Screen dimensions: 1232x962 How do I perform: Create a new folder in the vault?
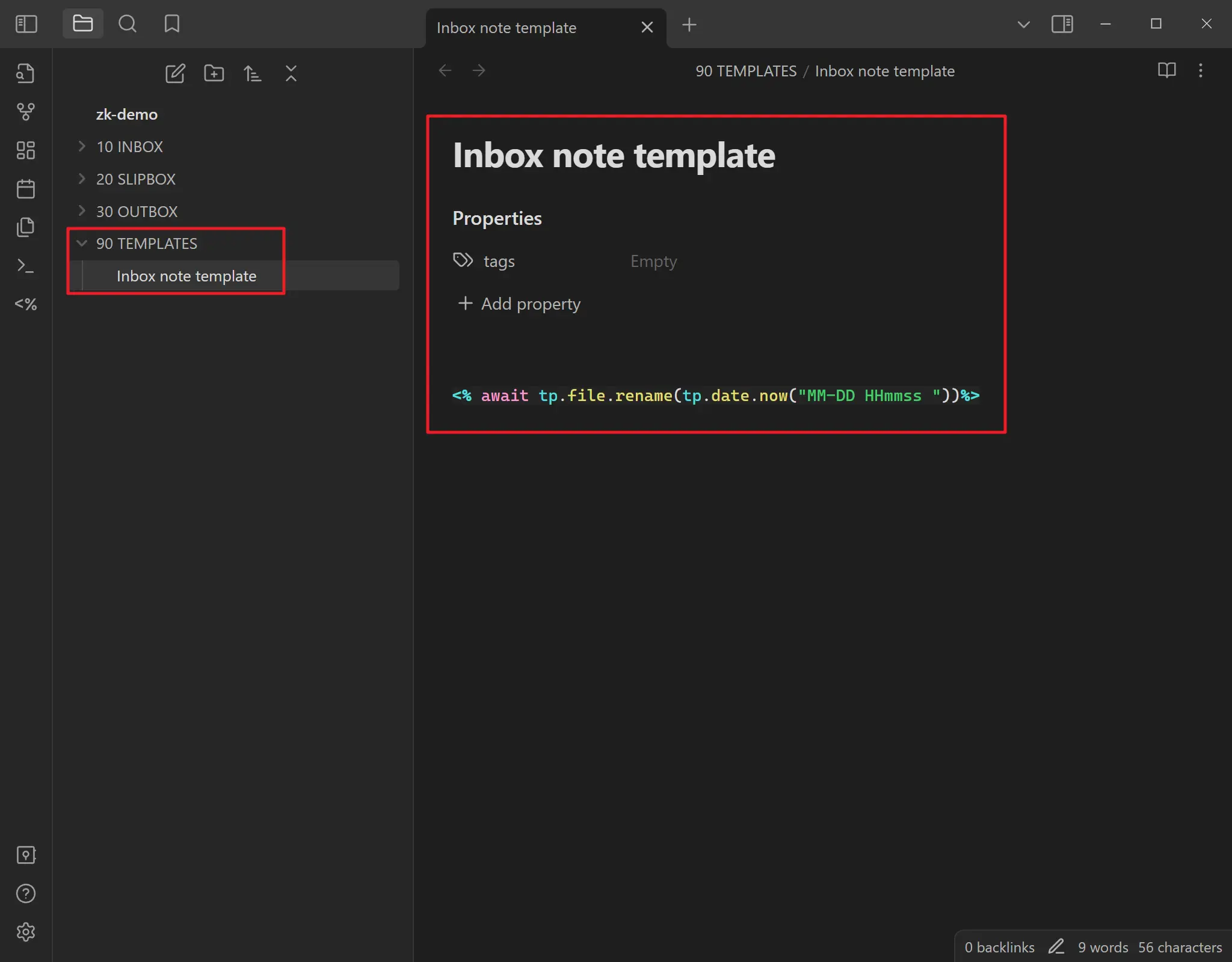(214, 73)
